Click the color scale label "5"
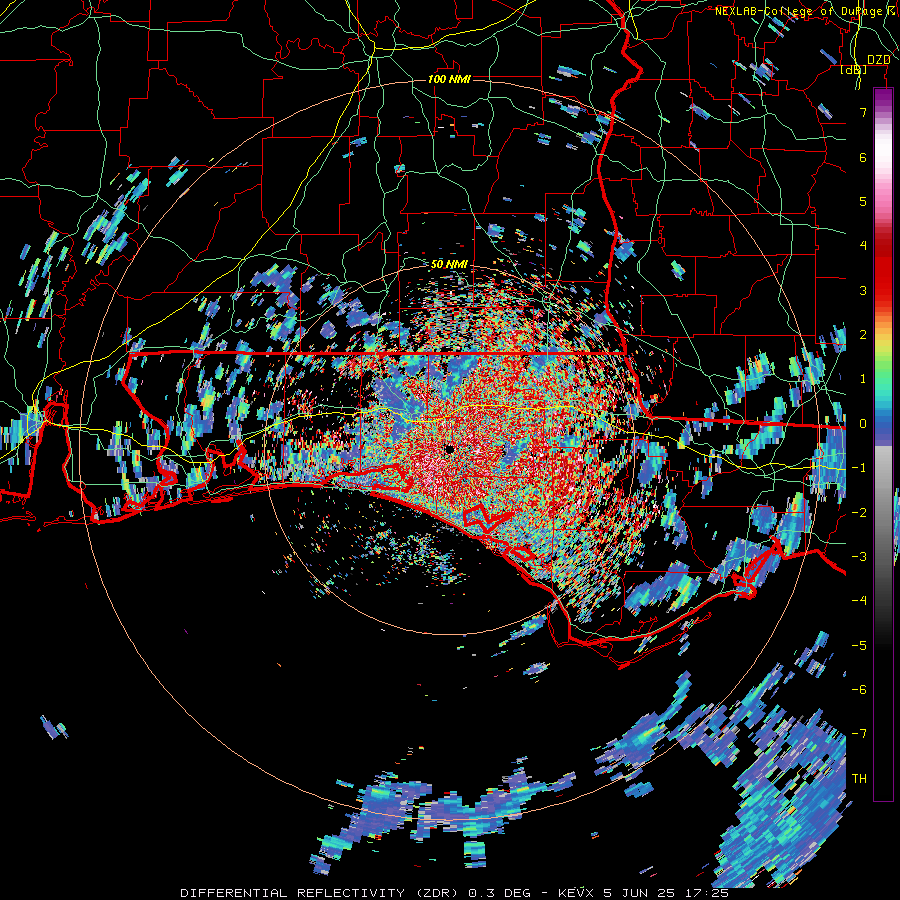This screenshot has width=900, height=900. click(x=863, y=201)
